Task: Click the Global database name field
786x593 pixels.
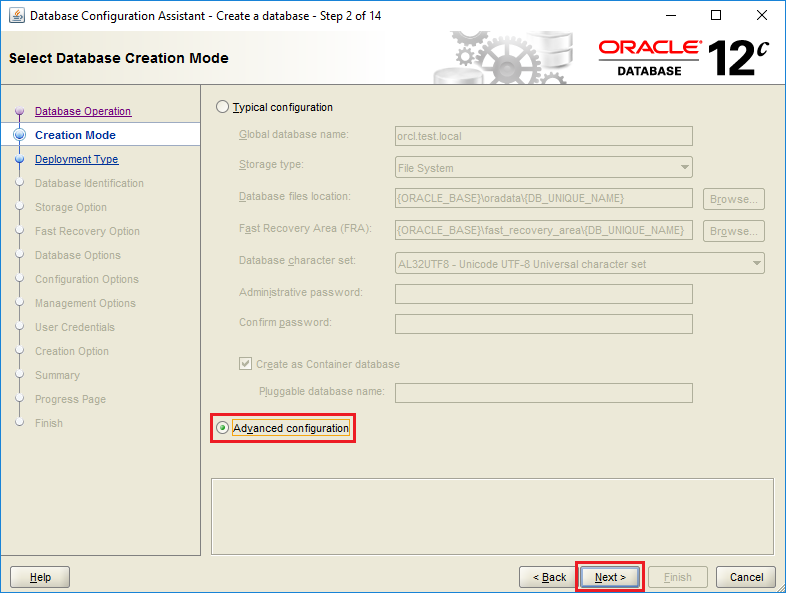Action: pyautogui.click(x=543, y=136)
